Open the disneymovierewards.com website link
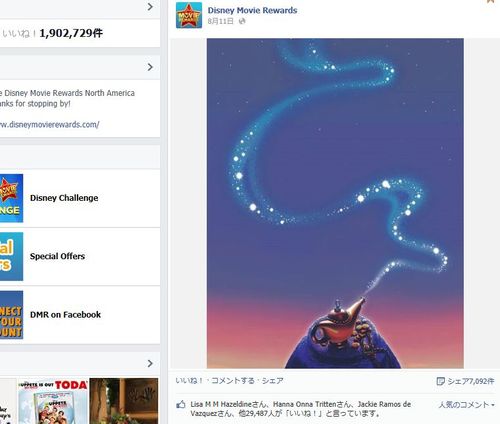 (49, 125)
